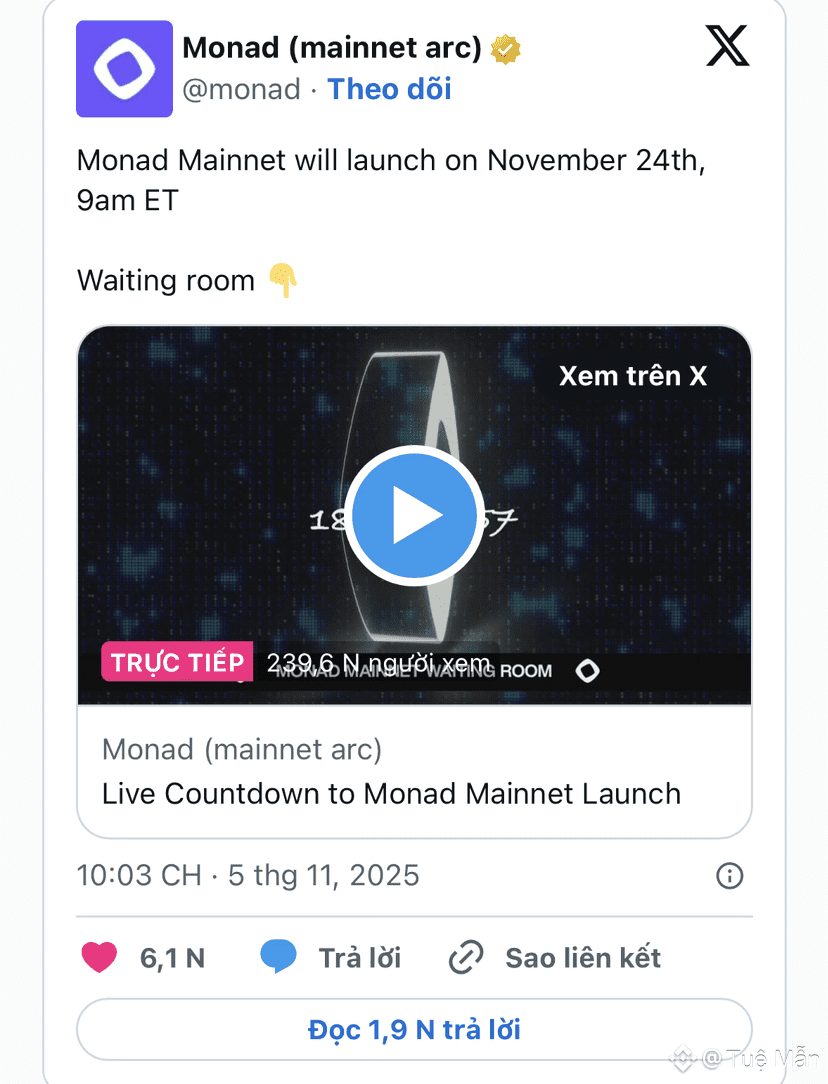Click the 6,1 N likes count
828x1084 pixels.
pyautogui.click(x=172, y=958)
